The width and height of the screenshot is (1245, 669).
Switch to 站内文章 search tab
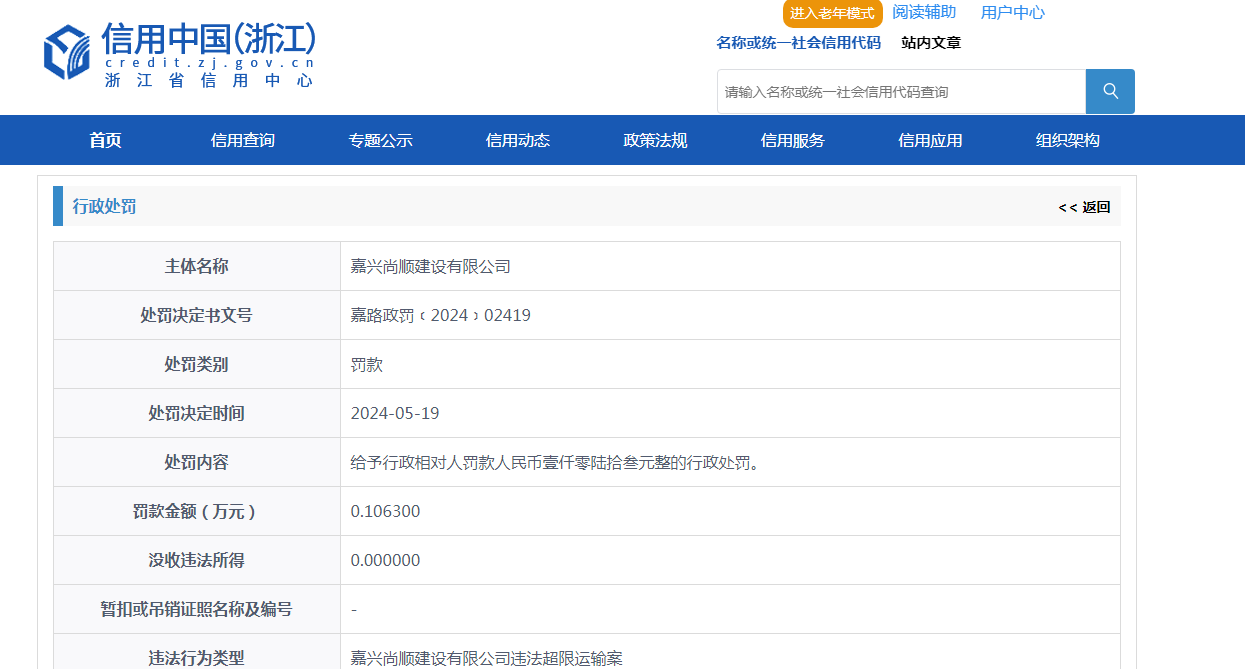point(930,42)
